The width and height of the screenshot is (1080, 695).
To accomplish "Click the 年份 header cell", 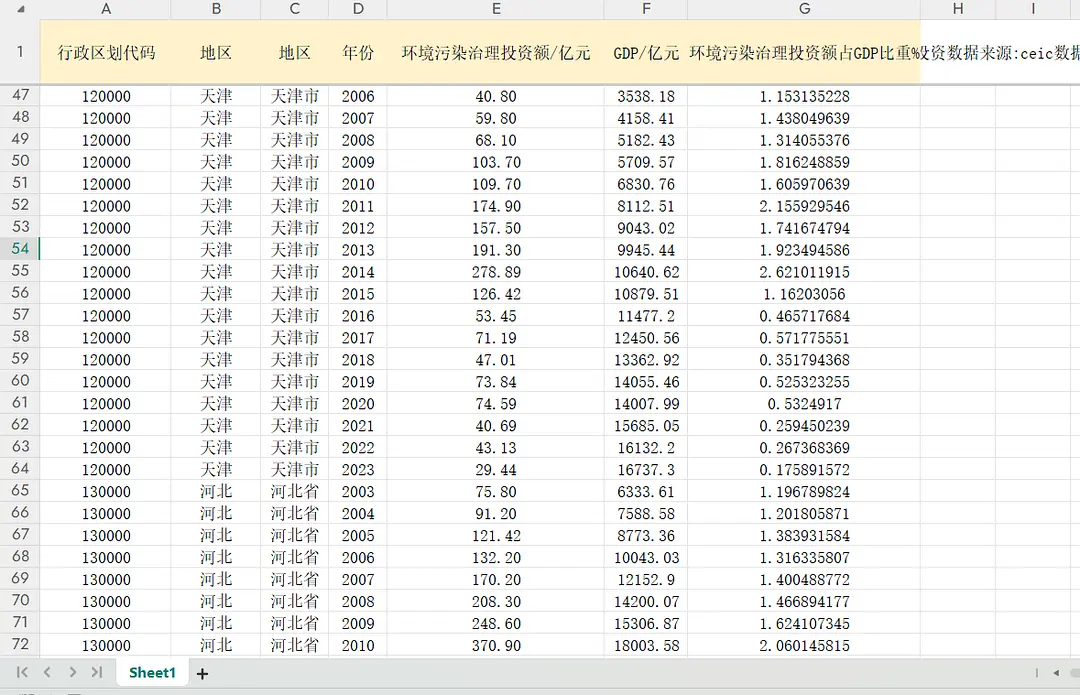I will [358, 52].
